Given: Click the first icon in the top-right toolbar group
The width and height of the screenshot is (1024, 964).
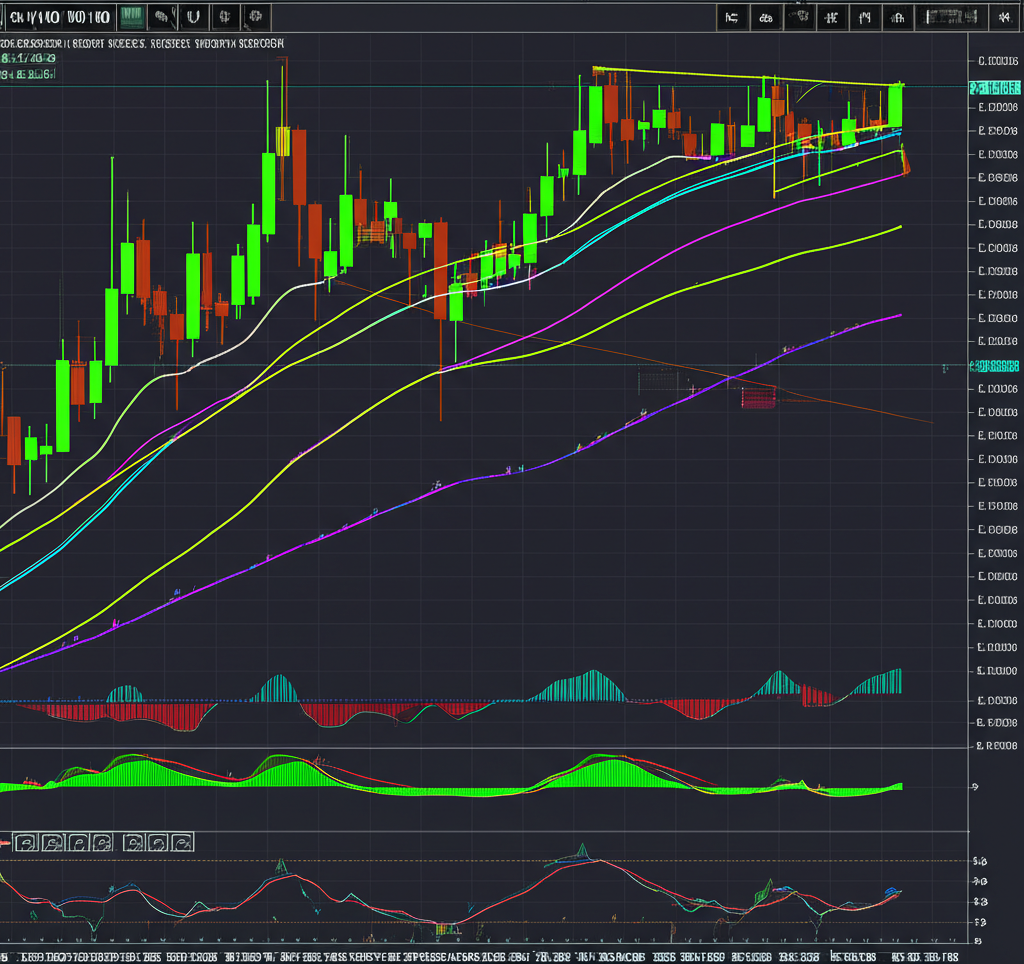Looking at the screenshot, I should (x=732, y=16).
